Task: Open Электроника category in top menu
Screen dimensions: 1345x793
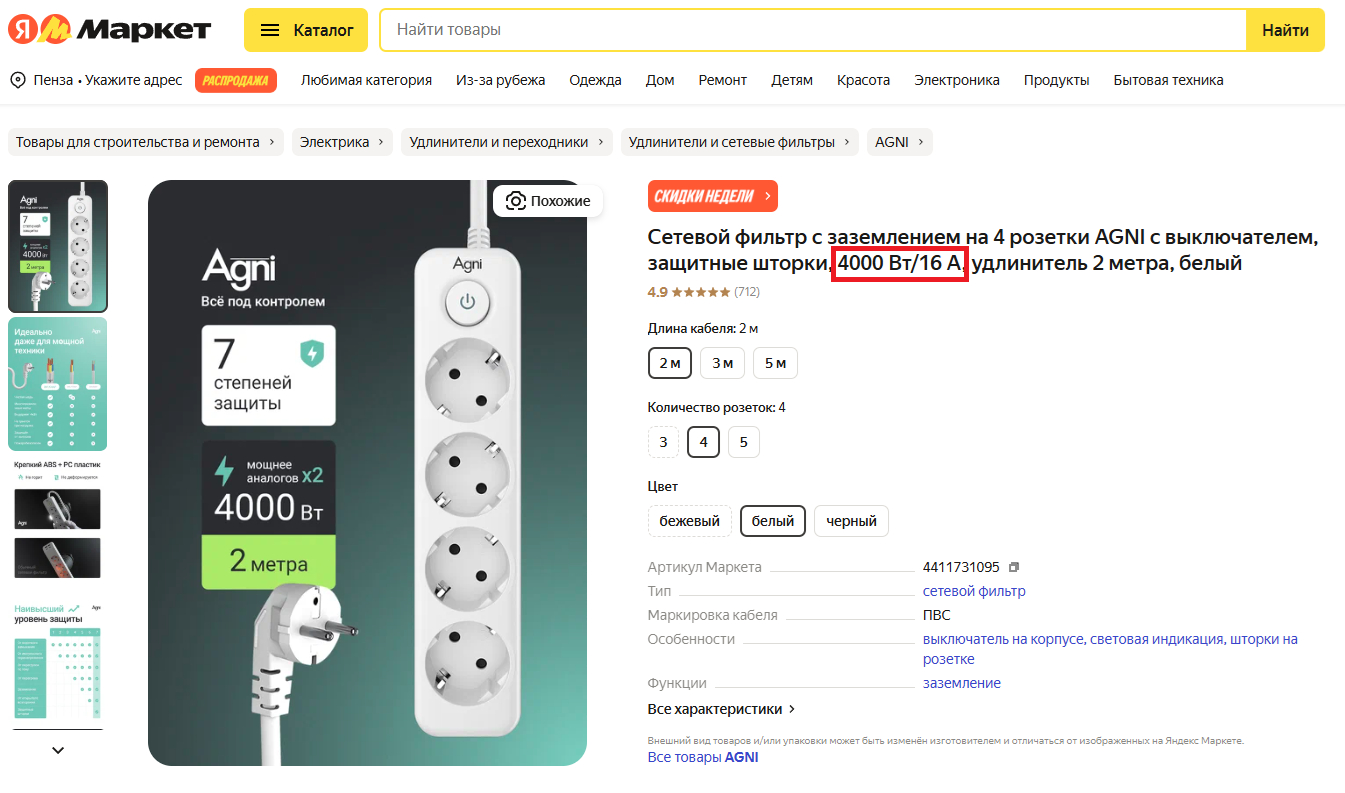Action: click(x=956, y=80)
